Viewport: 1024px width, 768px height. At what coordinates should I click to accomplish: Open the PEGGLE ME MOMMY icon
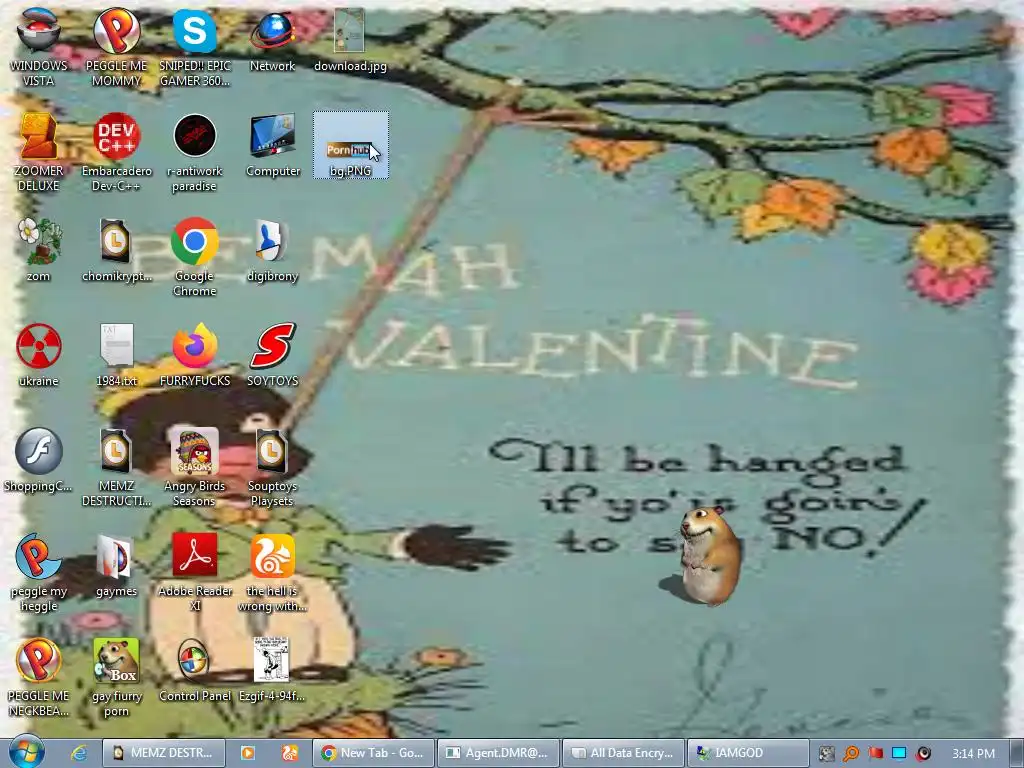tap(116, 46)
